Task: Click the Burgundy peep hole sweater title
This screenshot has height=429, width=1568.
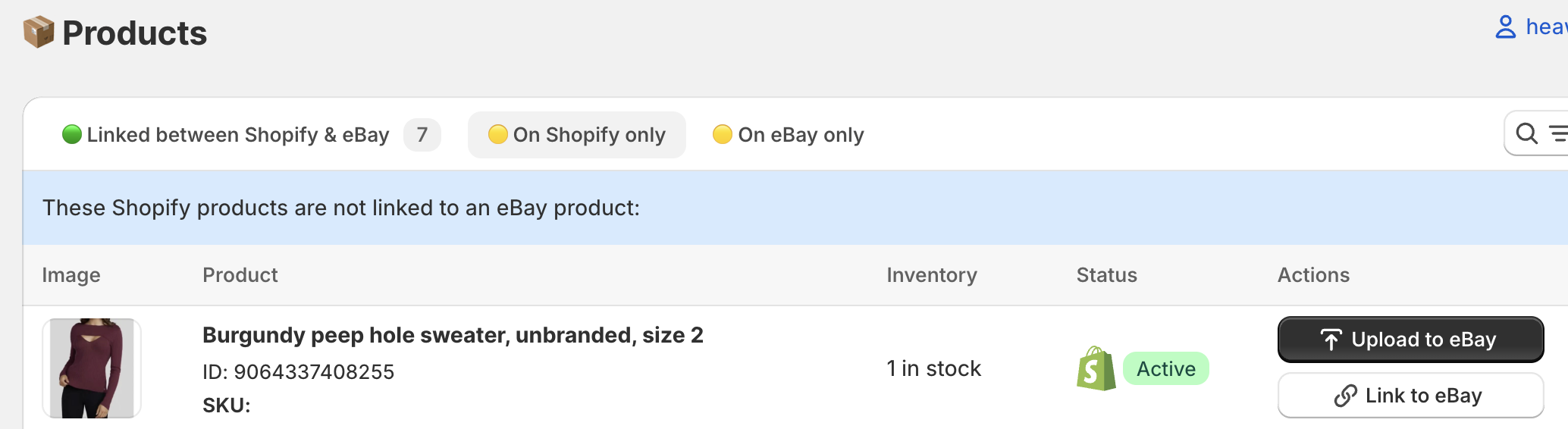Action: (x=453, y=335)
